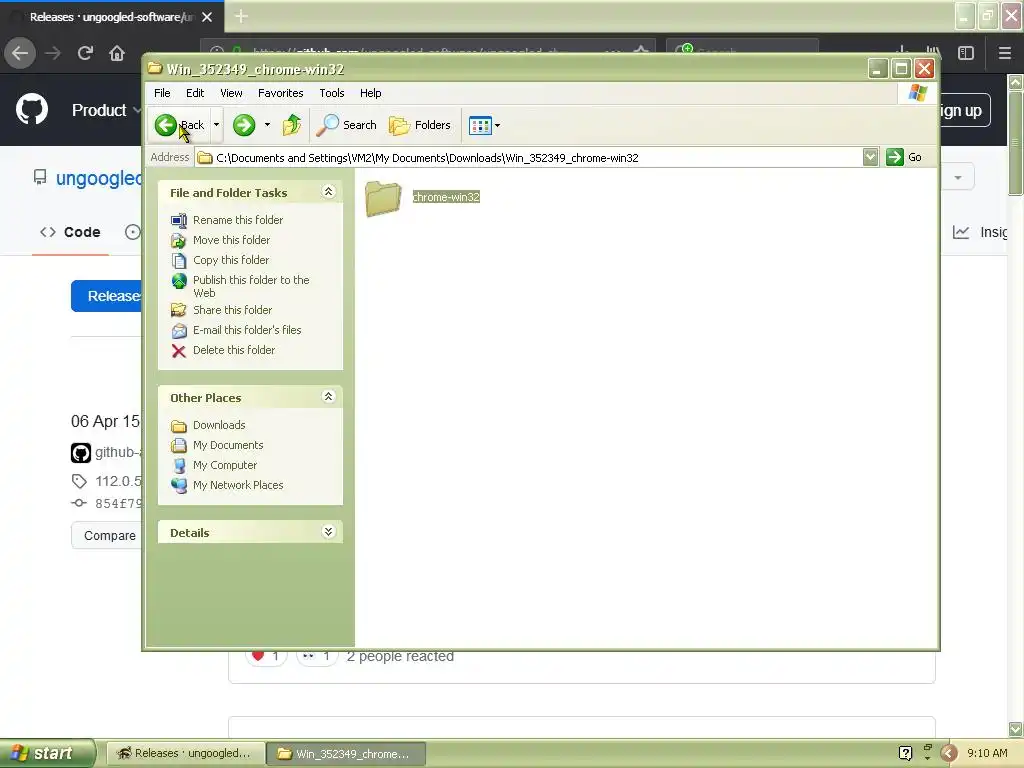Click the red X delete icon
The height and width of the screenshot is (768, 1024).
point(178,351)
